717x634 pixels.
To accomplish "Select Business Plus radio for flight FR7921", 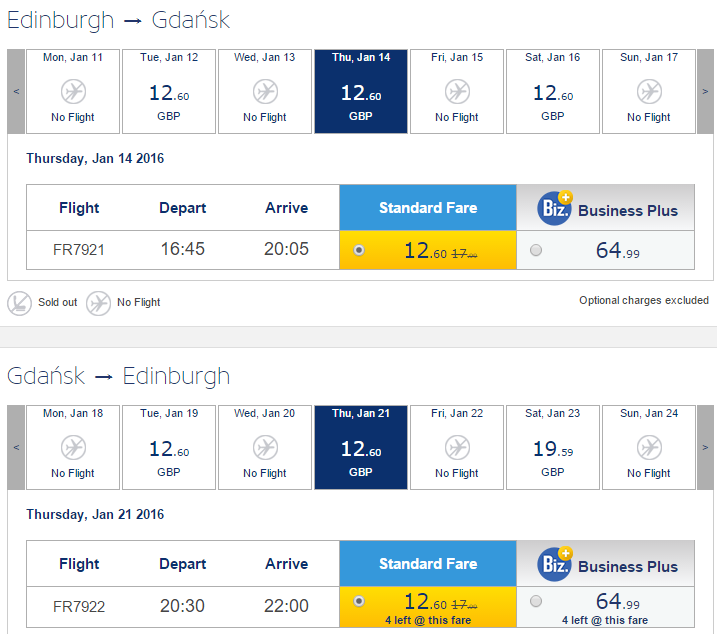I will coord(536,251).
